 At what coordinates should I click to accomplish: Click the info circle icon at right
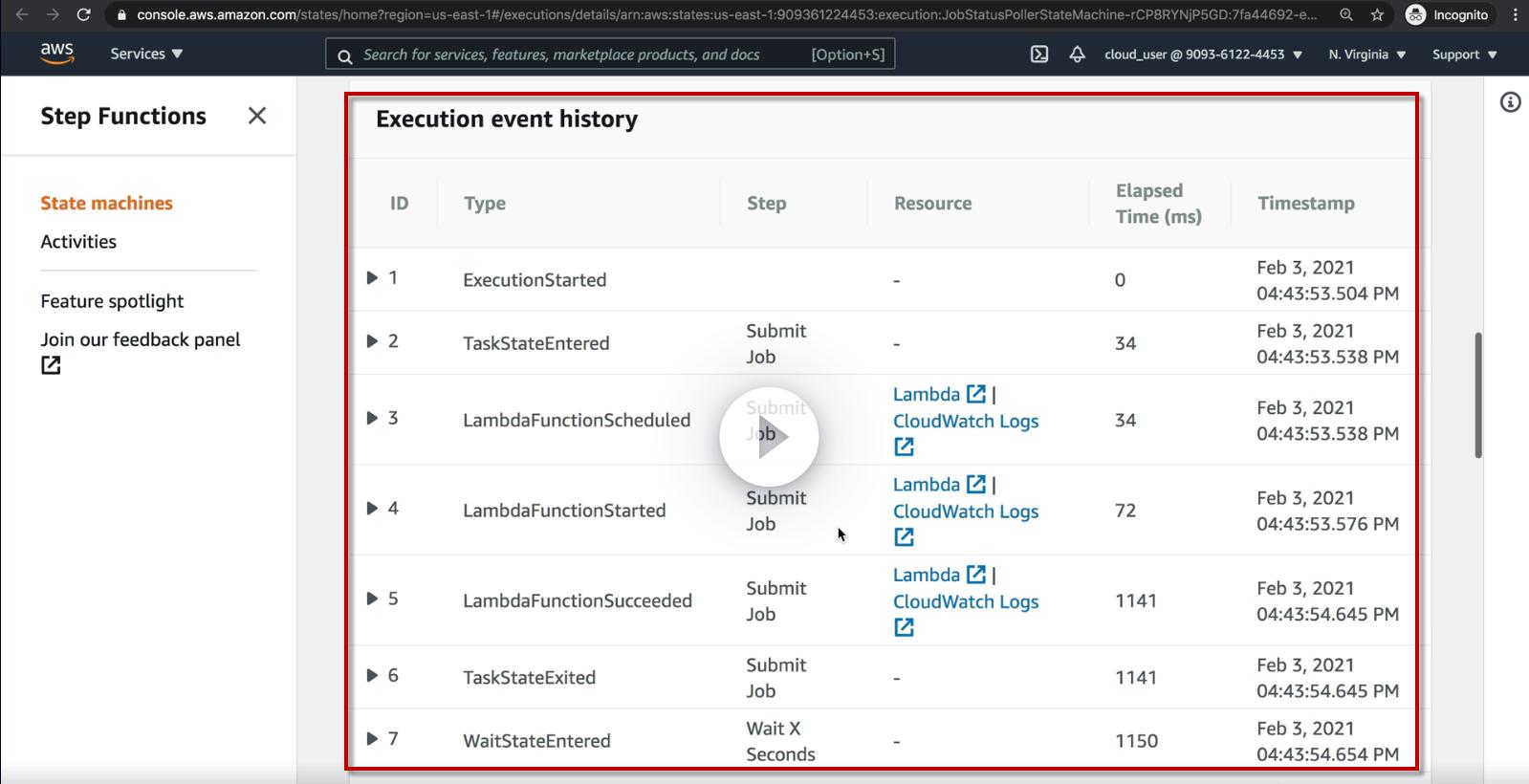pyautogui.click(x=1510, y=102)
